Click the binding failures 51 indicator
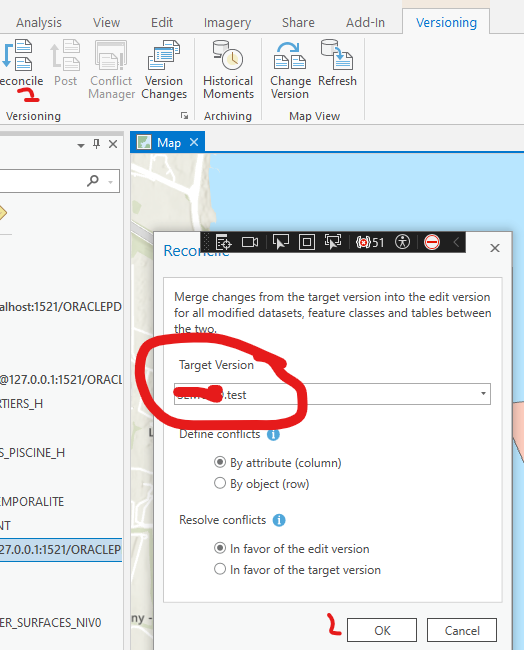This screenshot has height=650, width=524. 370,242
